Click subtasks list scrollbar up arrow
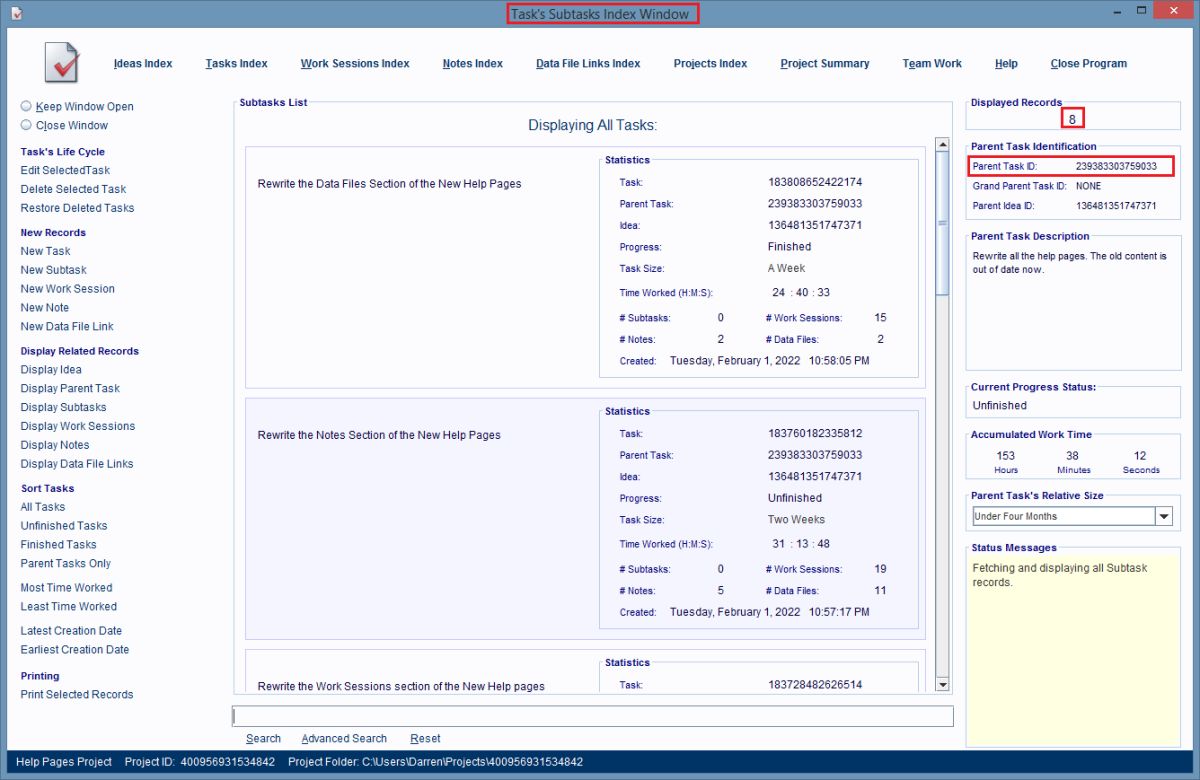This screenshot has width=1200, height=780. point(942,145)
